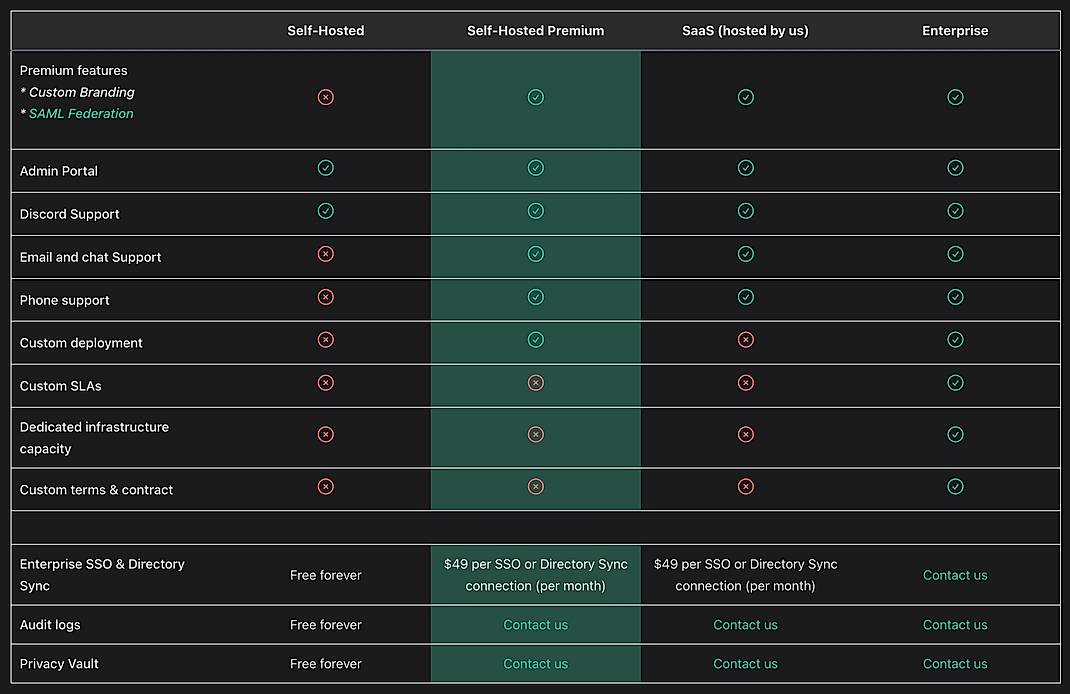Open the SAML Federation link
Viewport: 1070px width, 694px height.
pyautogui.click(x=80, y=113)
